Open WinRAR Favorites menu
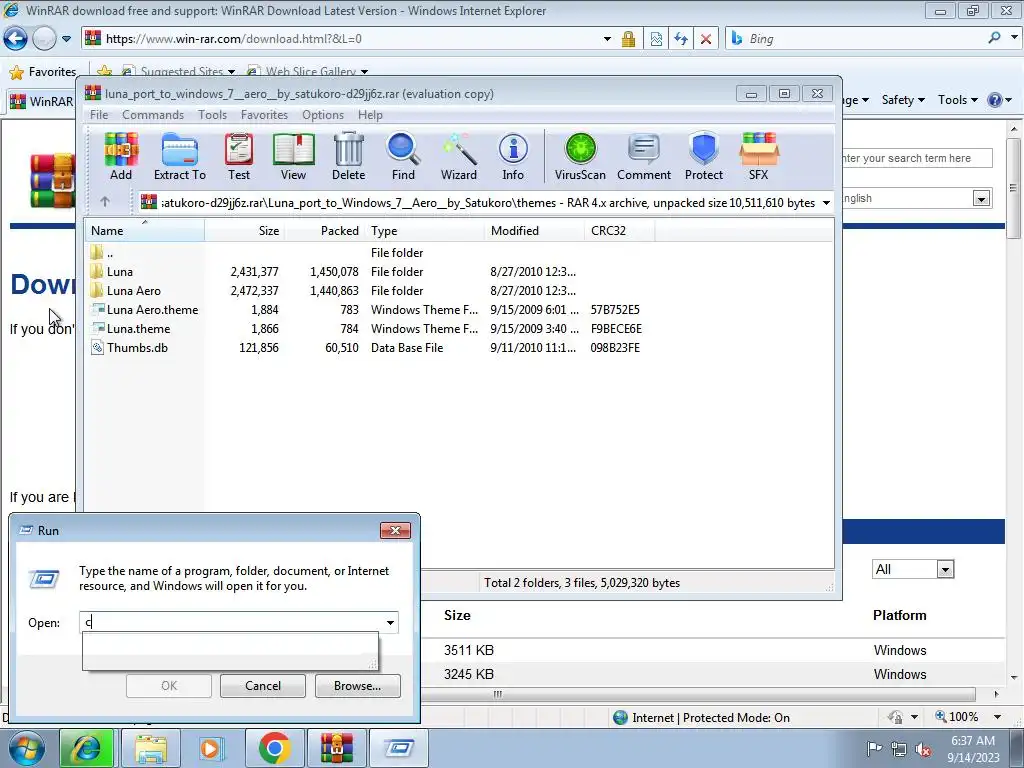The height and width of the screenshot is (768, 1024). point(264,115)
